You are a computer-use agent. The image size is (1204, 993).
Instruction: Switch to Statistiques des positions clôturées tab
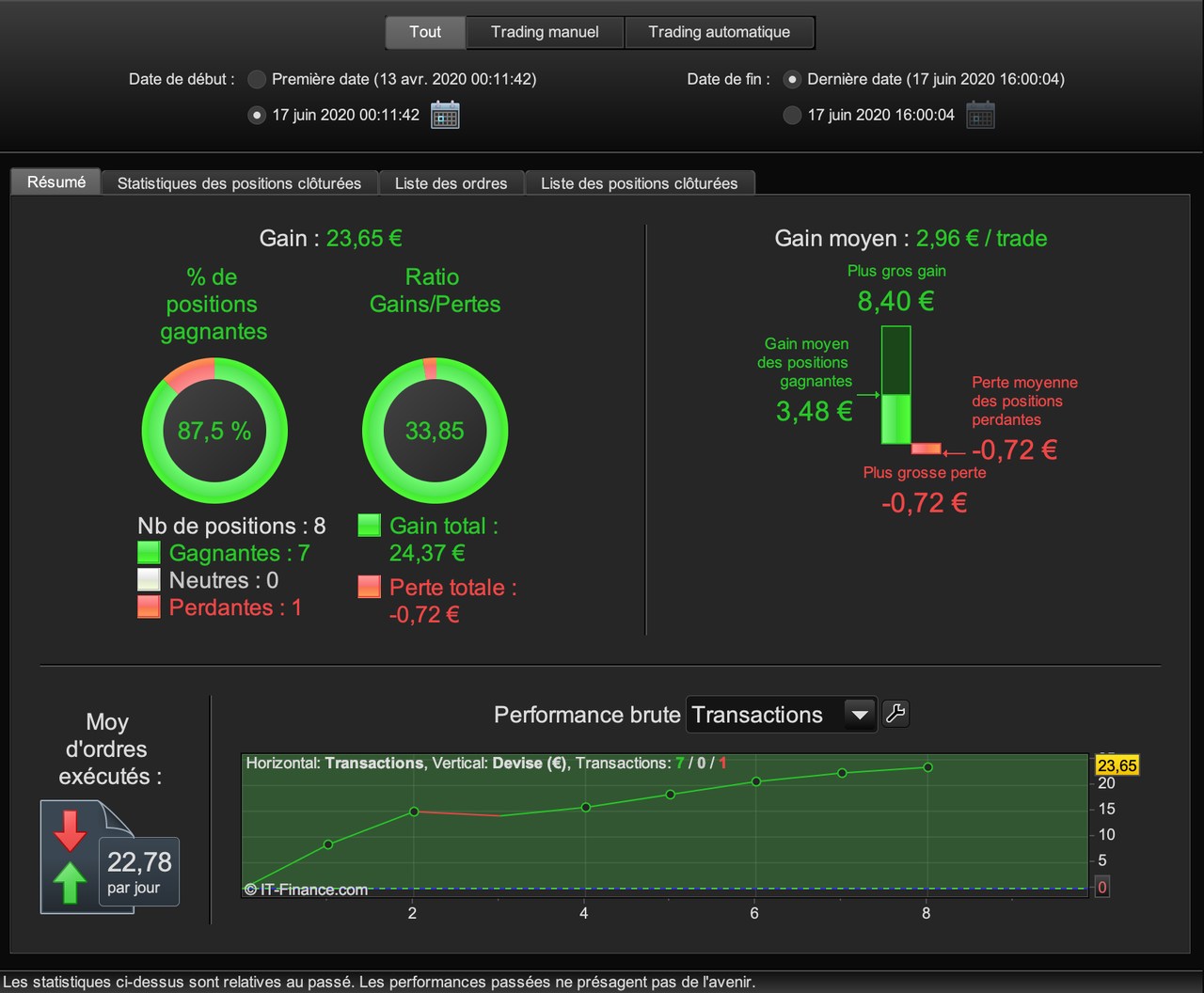(x=239, y=183)
